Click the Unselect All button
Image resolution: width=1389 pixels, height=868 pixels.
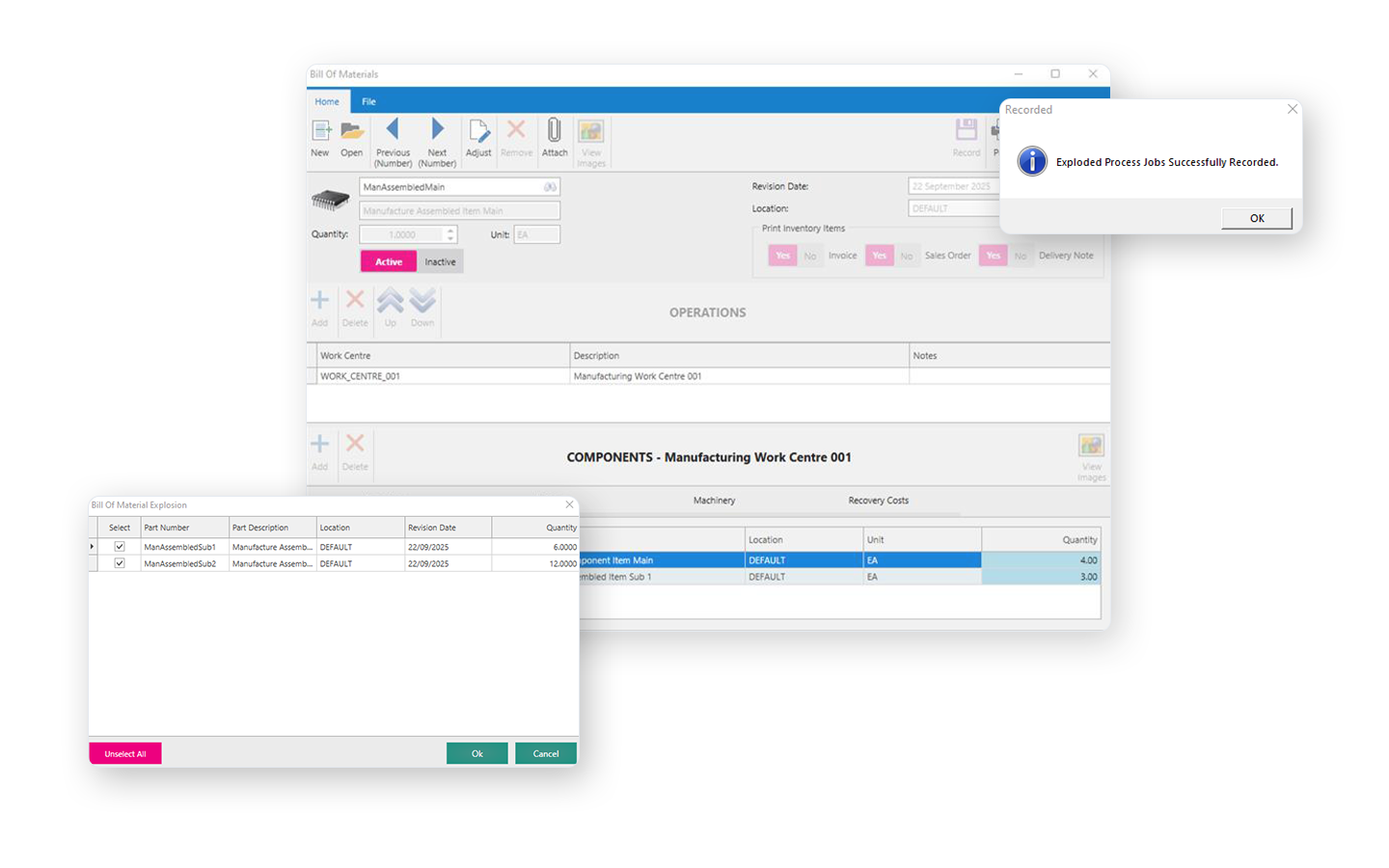[125, 753]
